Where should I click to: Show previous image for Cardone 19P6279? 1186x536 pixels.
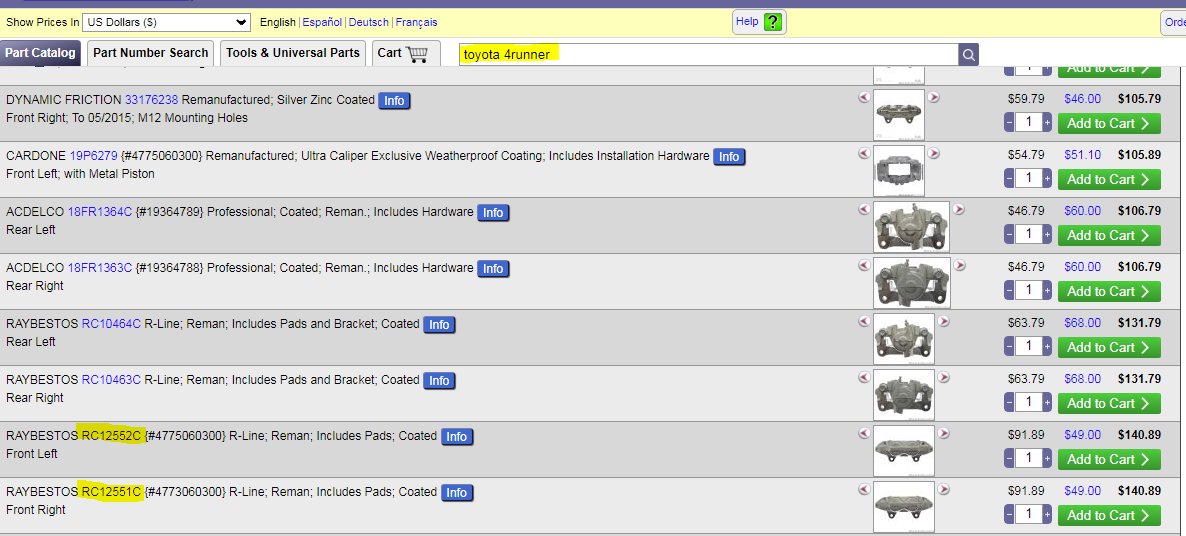point(864,153)
